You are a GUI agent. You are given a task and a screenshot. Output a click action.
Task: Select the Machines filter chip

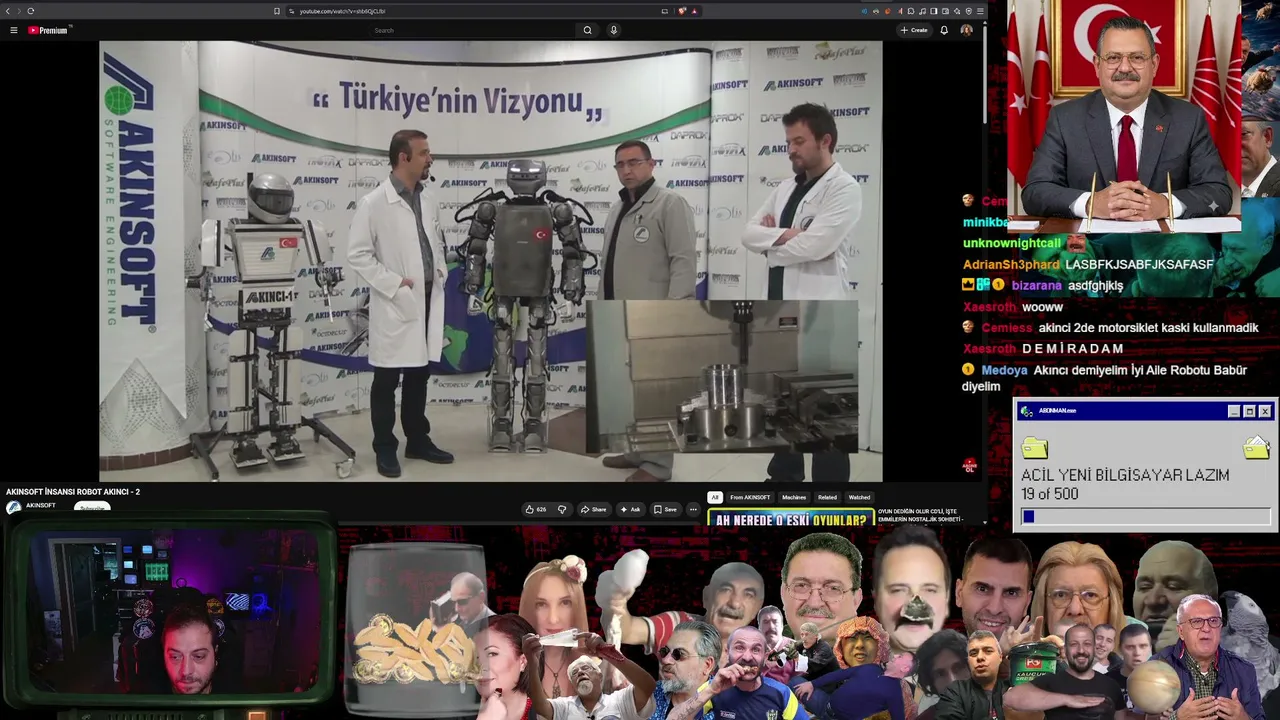point(794,497)
